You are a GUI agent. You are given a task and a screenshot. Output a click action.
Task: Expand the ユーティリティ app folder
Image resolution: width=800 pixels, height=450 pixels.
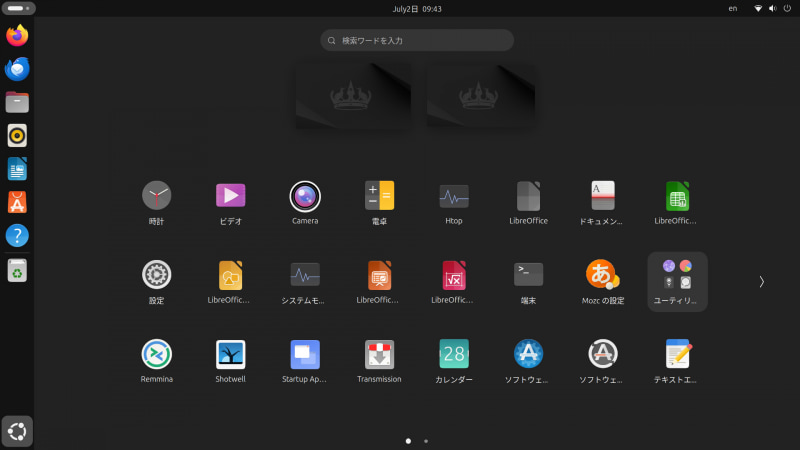[677, 281]
